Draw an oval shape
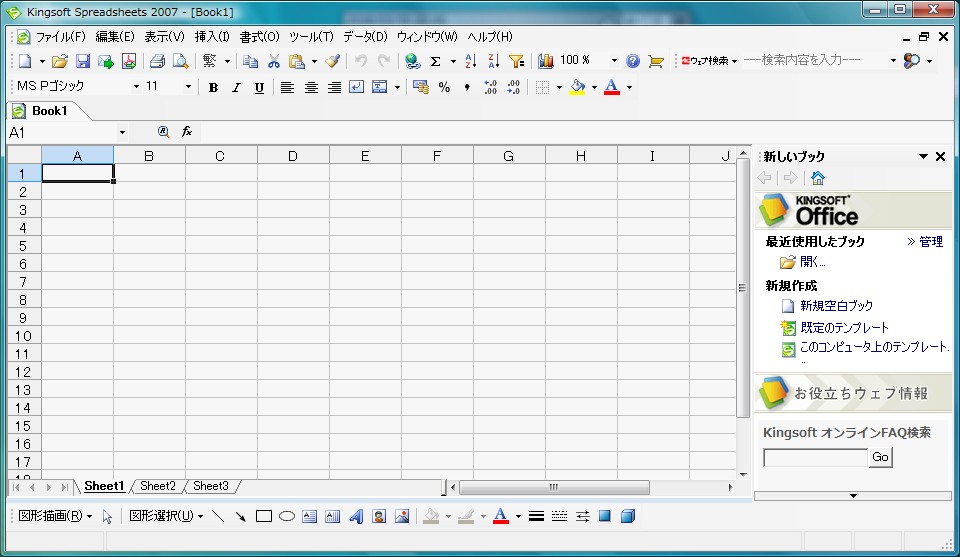The height and width of the screenshot is (557, 960). tap(287, 516)
